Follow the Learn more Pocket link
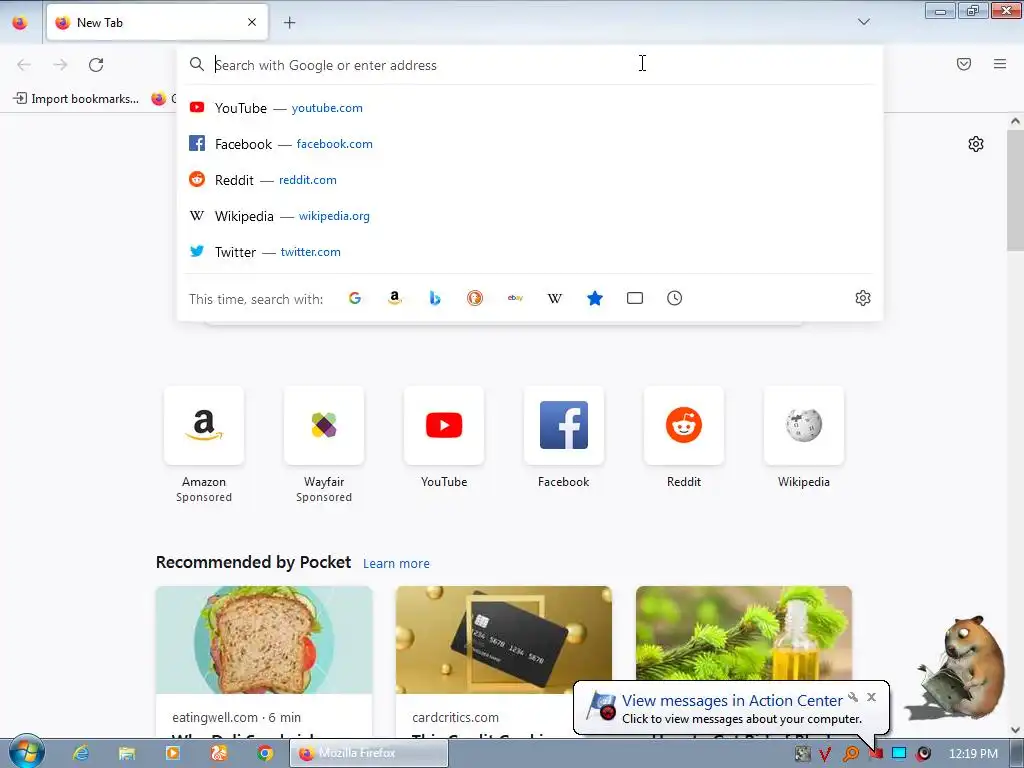The image size is (1024, 768). [x=396, y=564]
